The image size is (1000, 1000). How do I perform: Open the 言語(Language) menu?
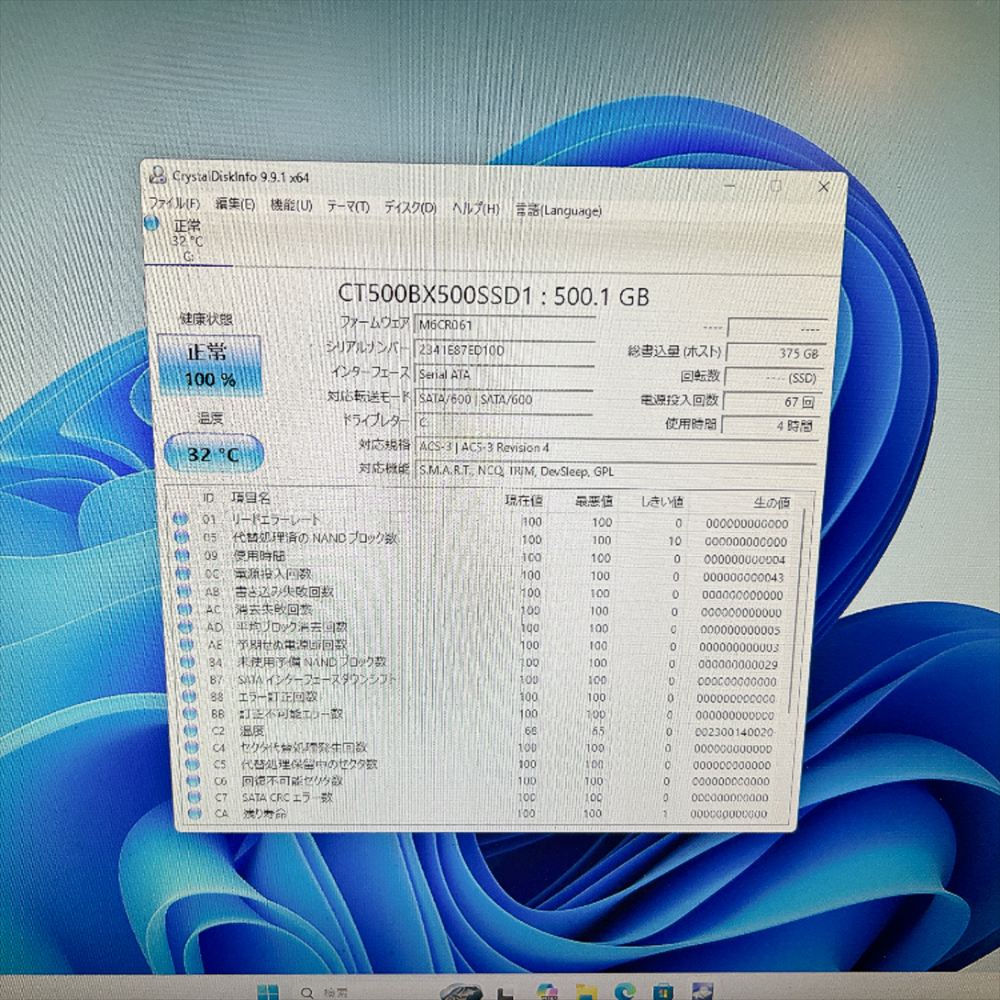[x=558, y=210]
